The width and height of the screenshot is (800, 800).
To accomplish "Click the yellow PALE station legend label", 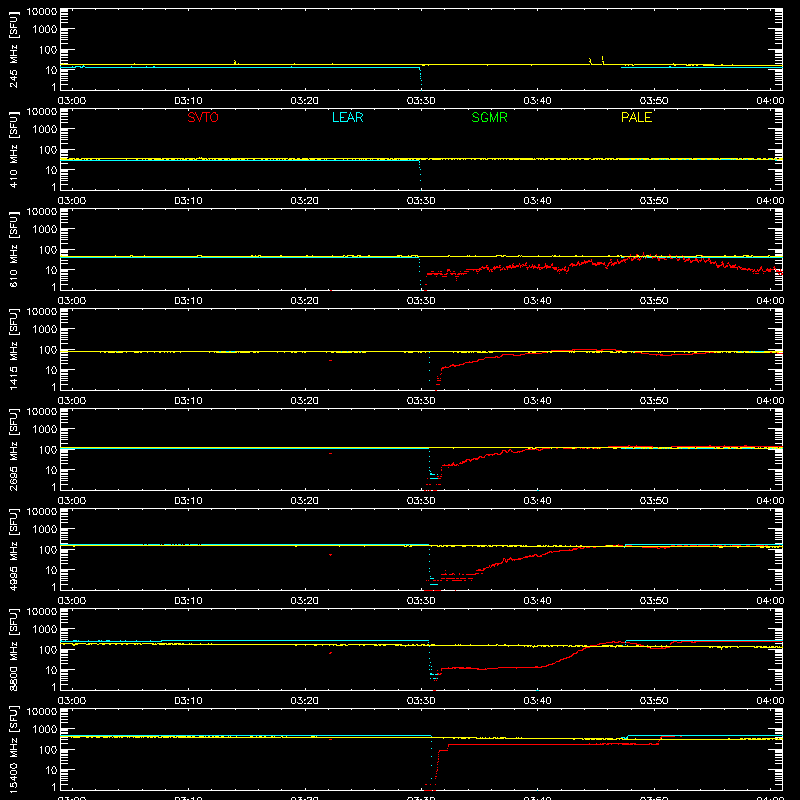I will click(636, 117).
